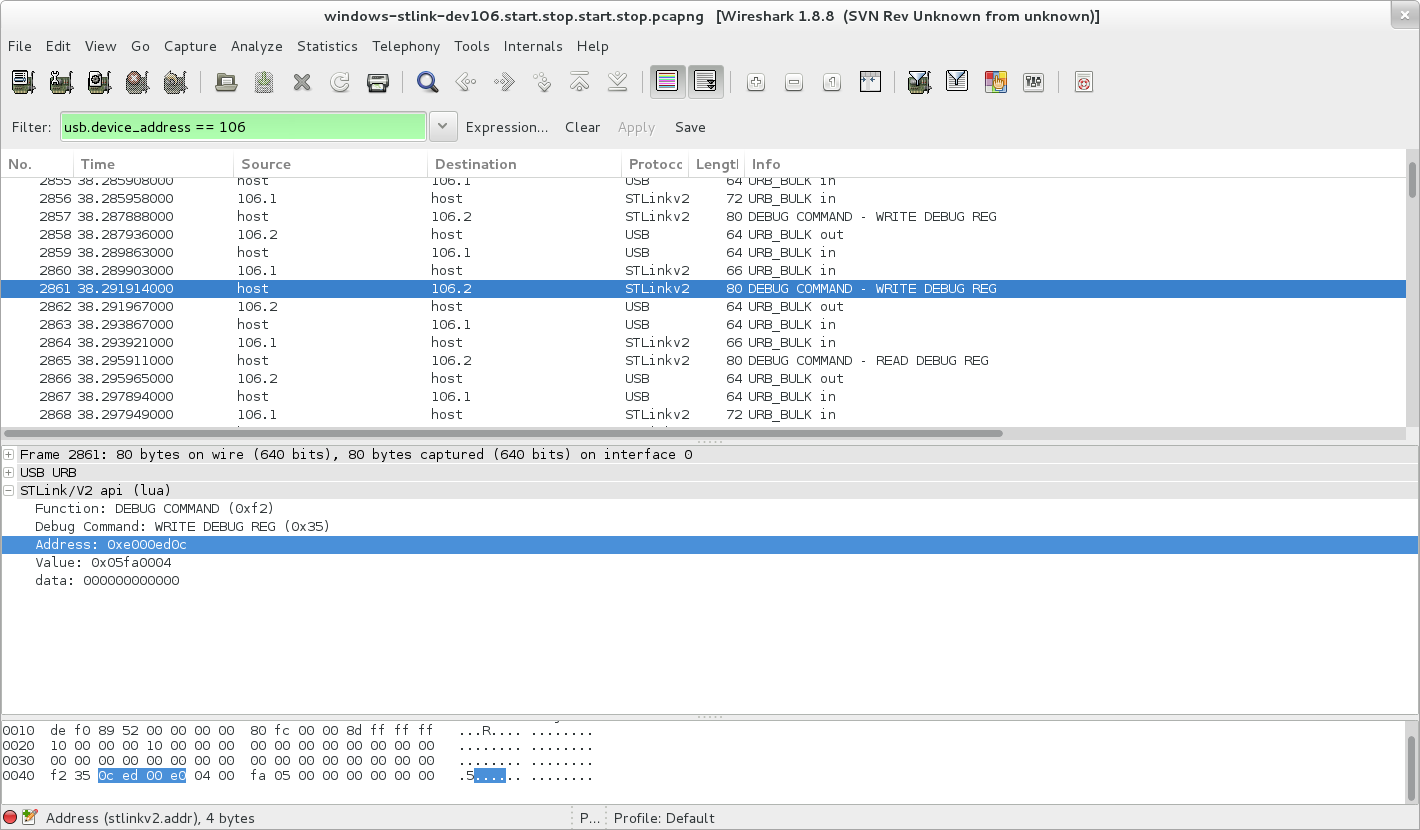
Task: Stop the running capture
Action: point(137,82)
